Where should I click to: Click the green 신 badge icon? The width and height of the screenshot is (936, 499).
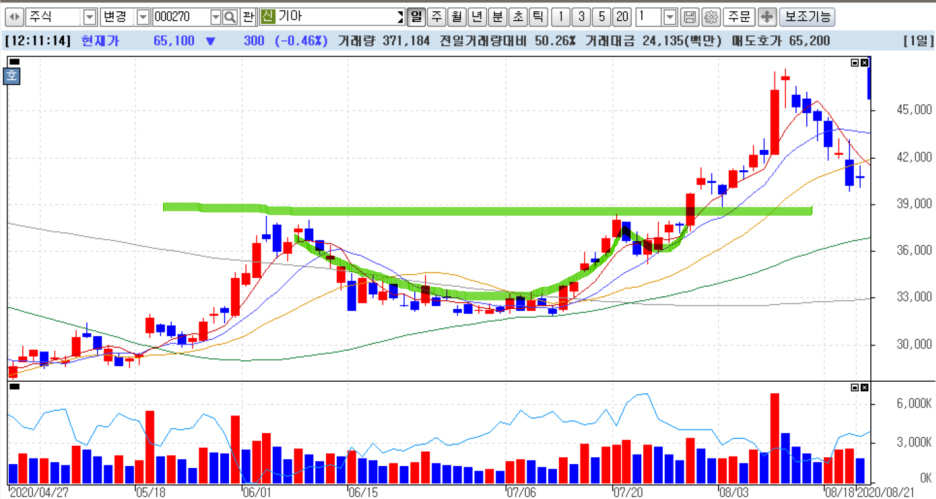click(268, 17)
